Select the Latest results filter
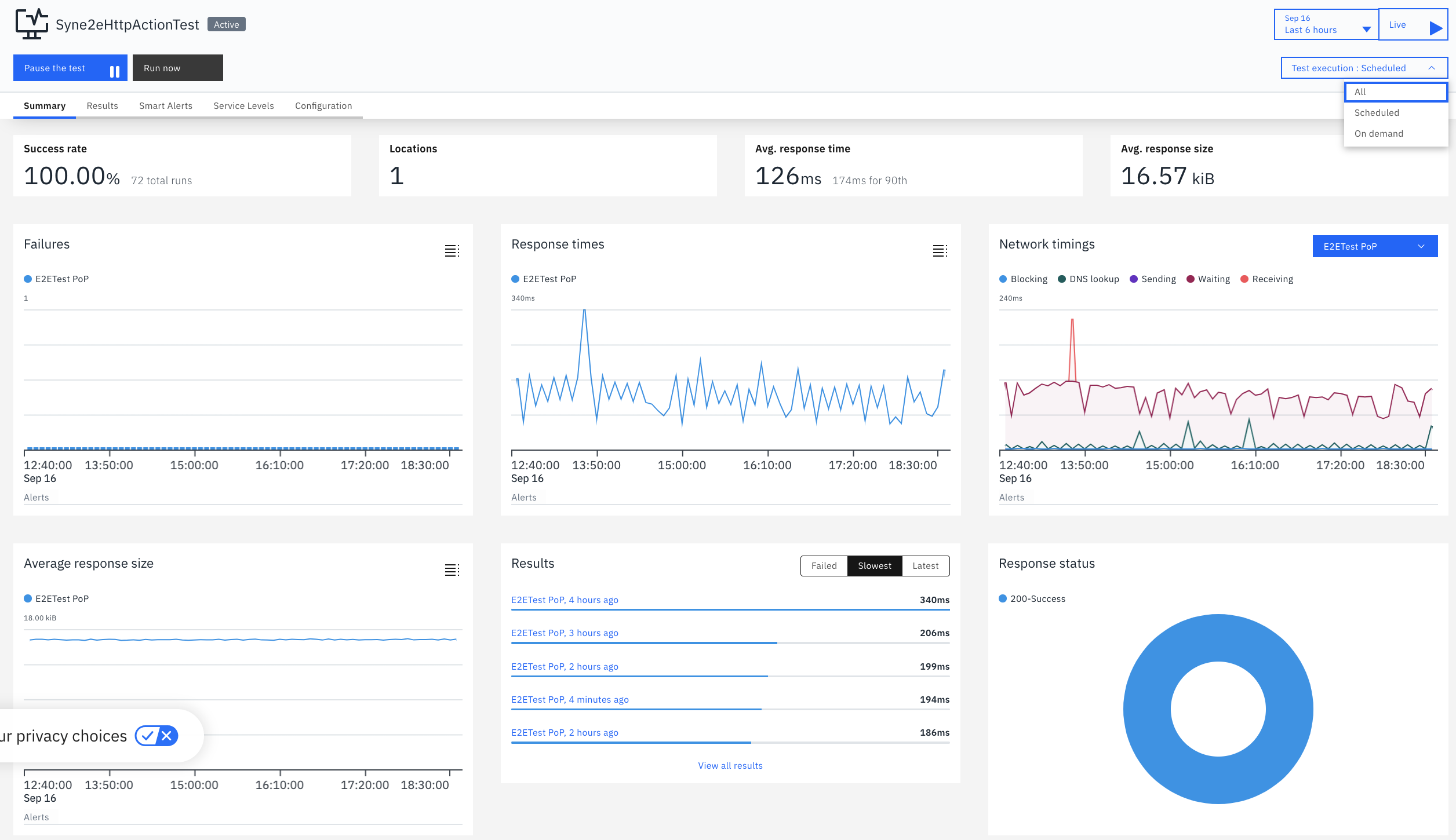This screenshot has width=1456, height=840. coord(925,566)
